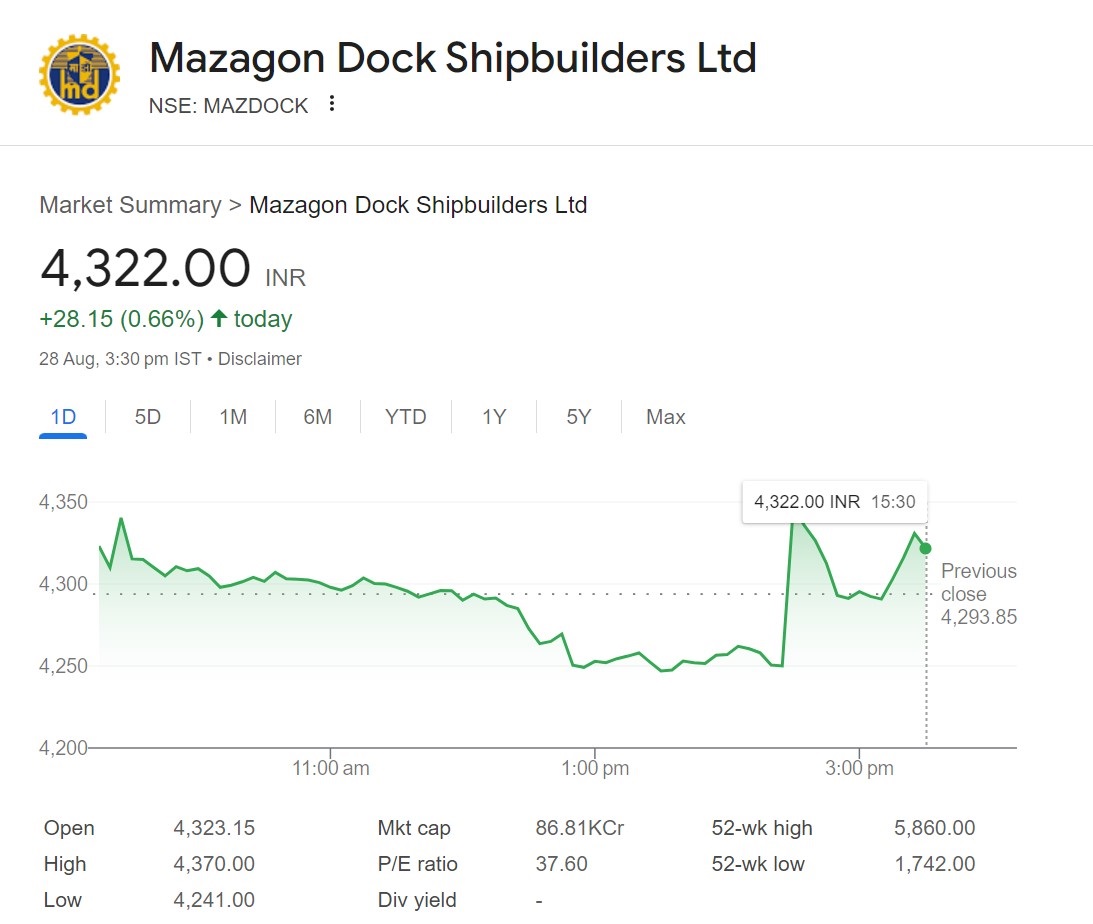The image size is (1093, 924).
Task: Click the NSE: MAZDOCK ticker label
Action: [x=230, y=105]
